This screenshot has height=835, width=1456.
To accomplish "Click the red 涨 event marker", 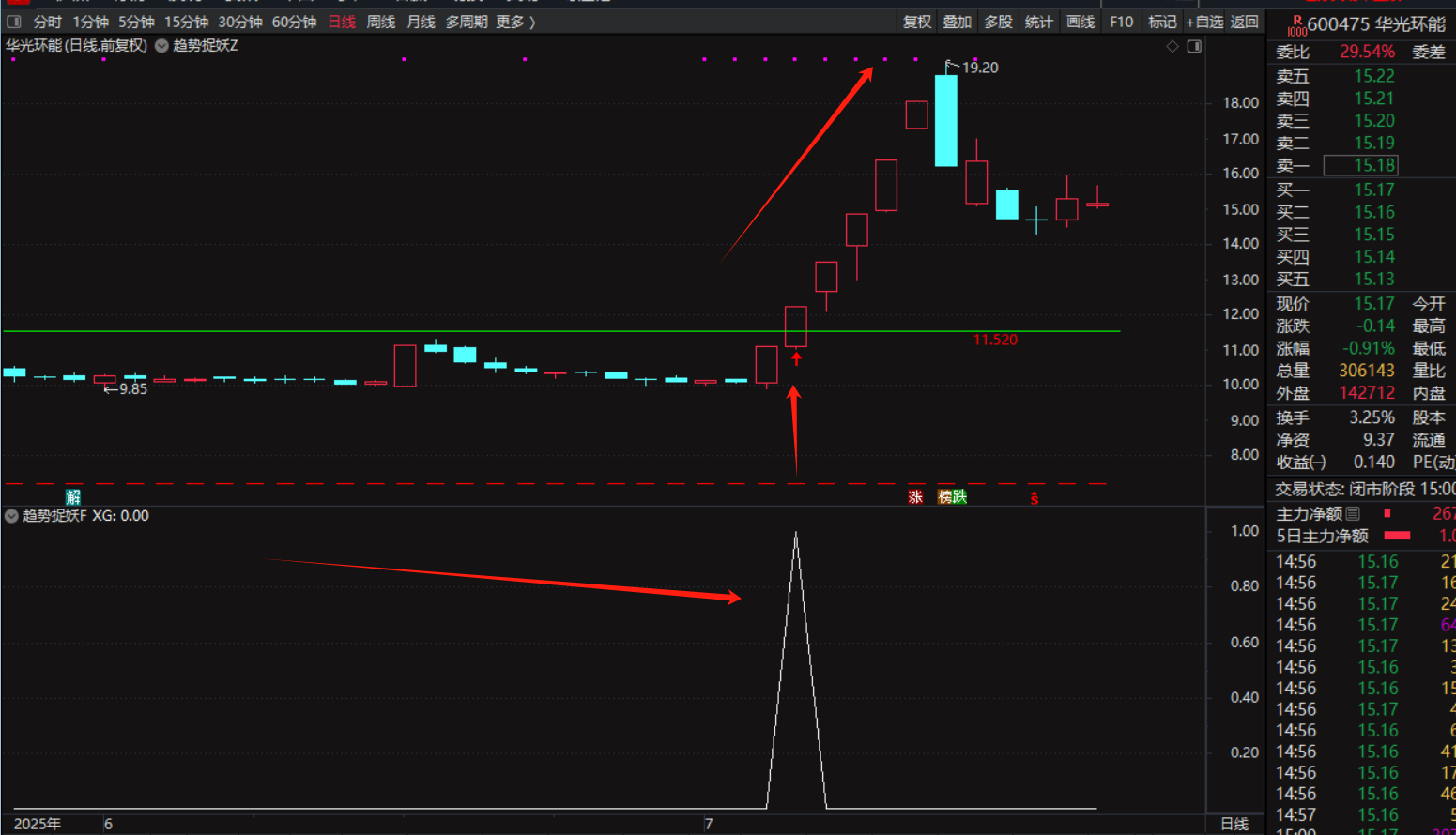I will pos(915,497).
